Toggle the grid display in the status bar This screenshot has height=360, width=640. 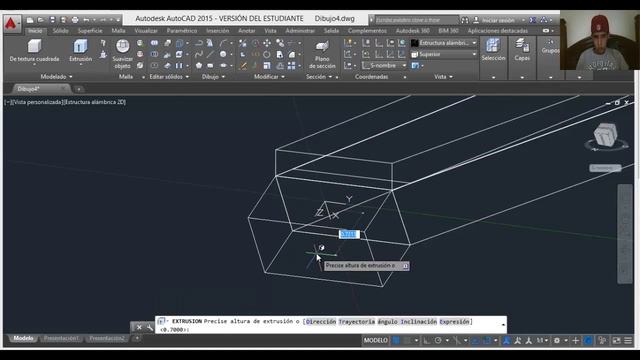click(x=396, y=340)
